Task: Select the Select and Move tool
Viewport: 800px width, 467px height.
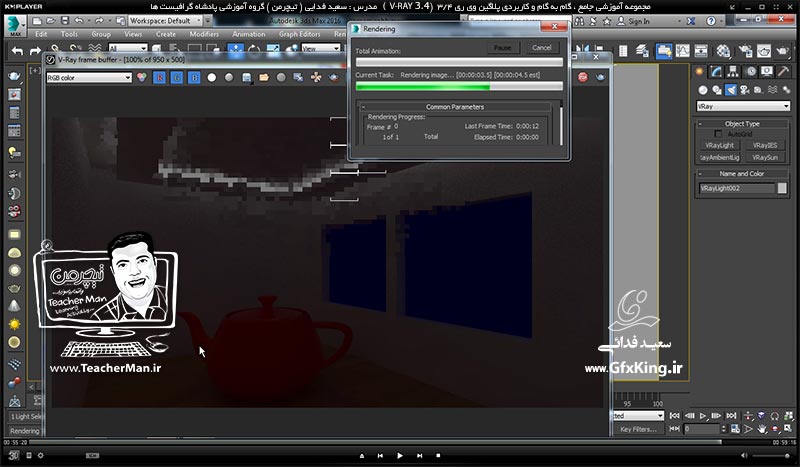Action: coord(236,50)
